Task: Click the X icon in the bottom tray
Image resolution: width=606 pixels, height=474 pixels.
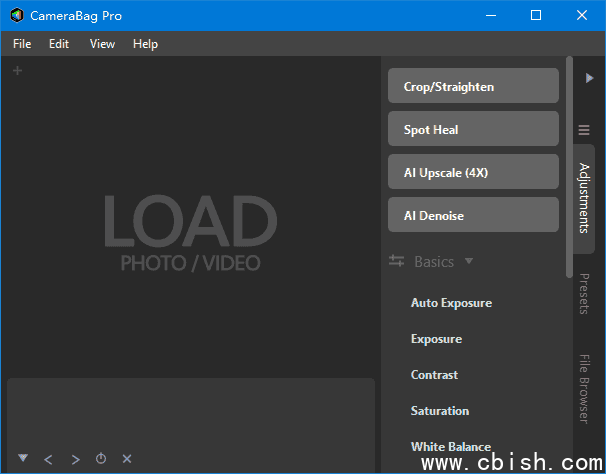Action: (127, 459)
